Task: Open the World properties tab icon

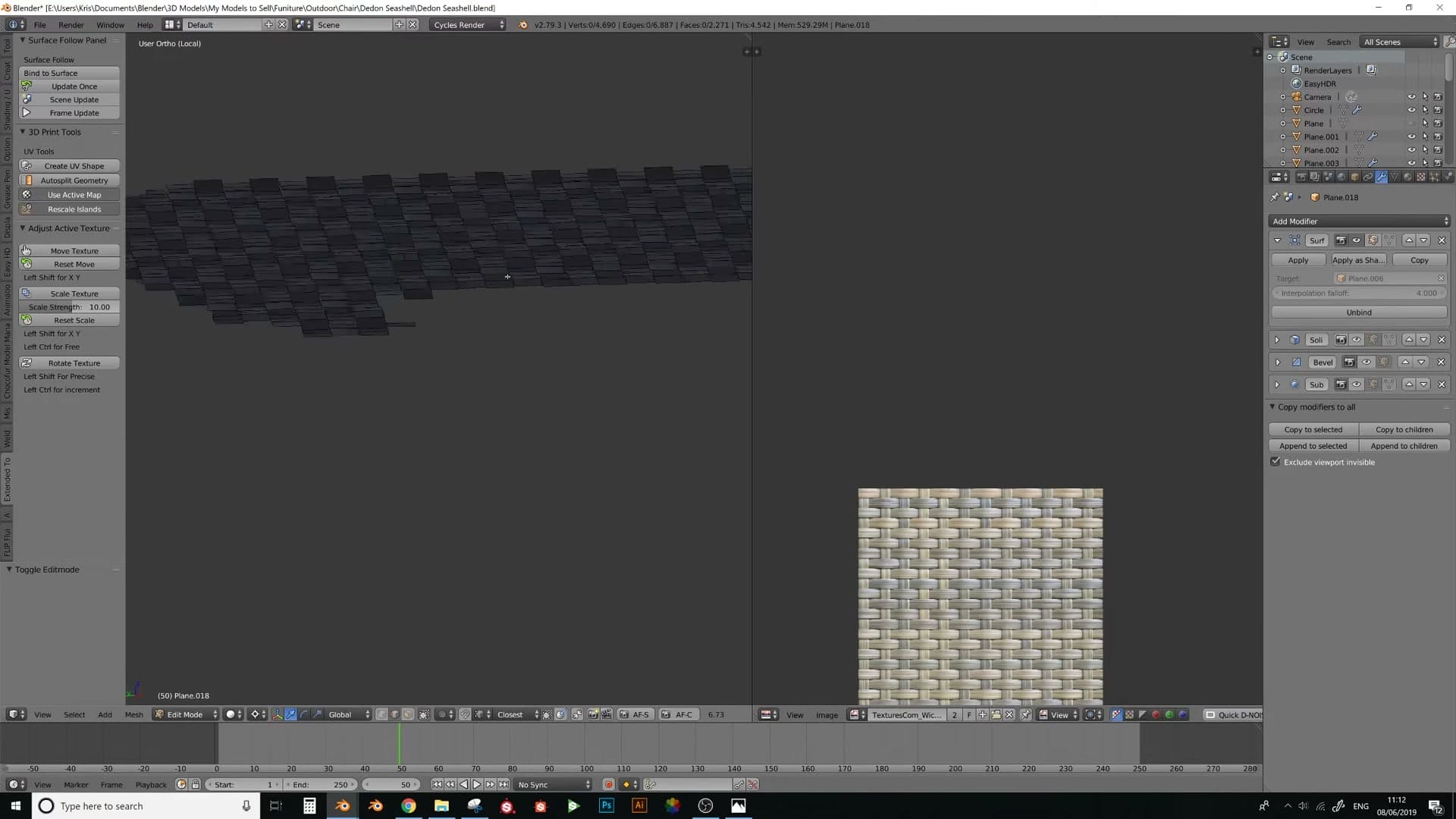Action: [x=1341, y=177]
